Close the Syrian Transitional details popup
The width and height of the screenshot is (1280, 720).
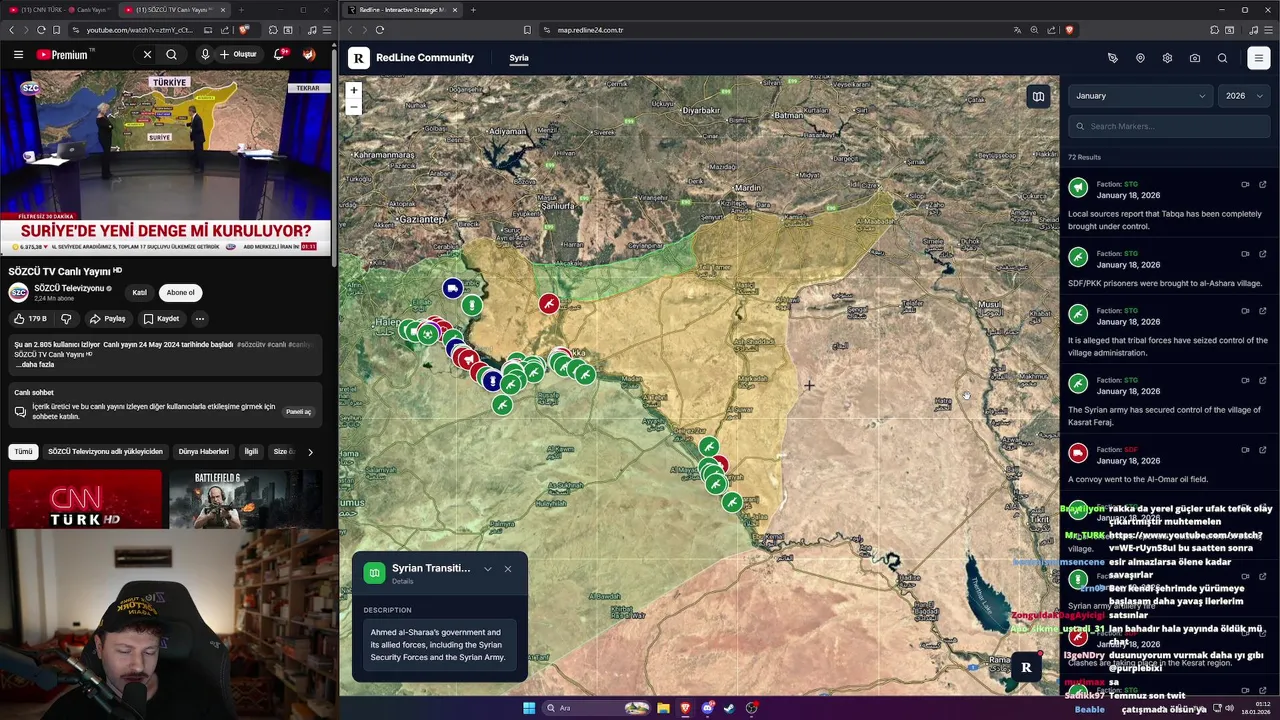coord(507,569)
